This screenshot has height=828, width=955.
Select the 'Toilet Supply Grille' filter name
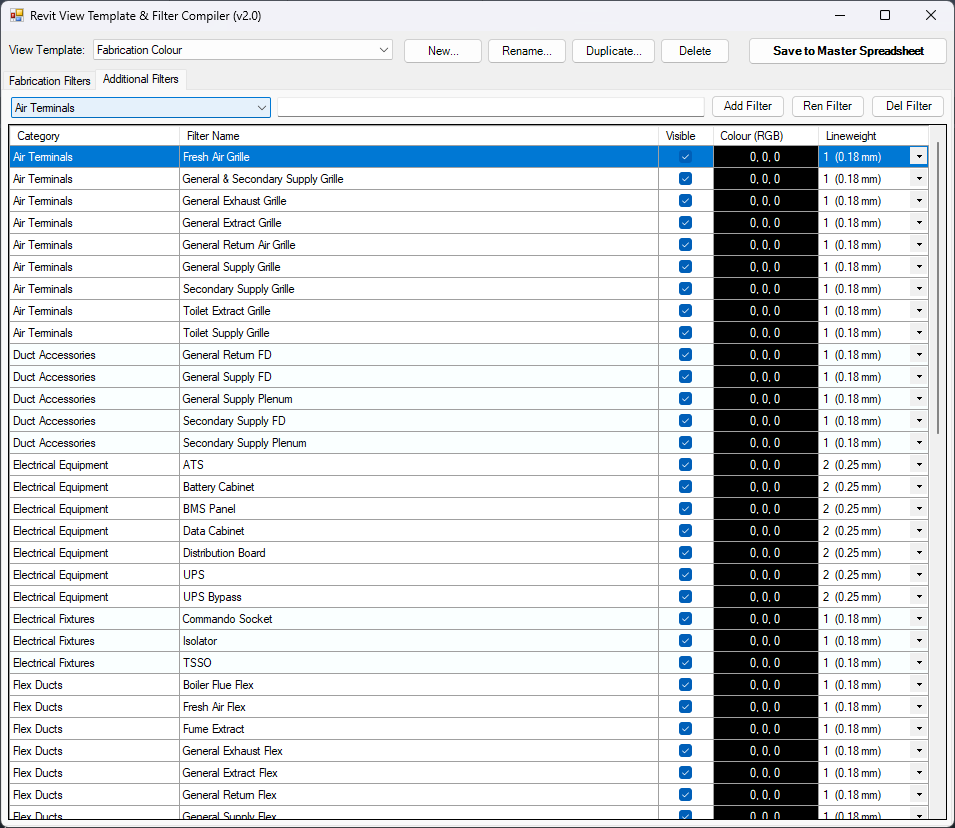coord(226,333)
